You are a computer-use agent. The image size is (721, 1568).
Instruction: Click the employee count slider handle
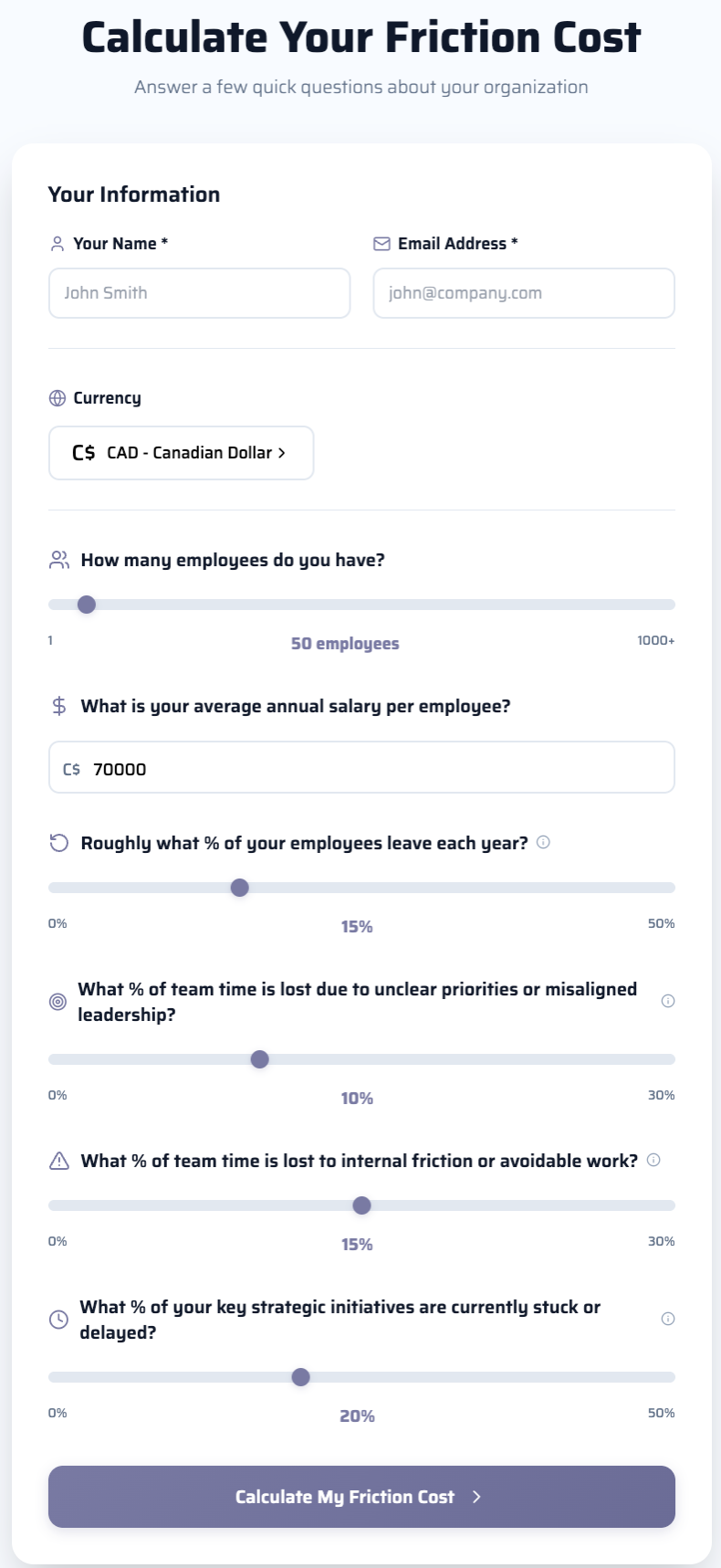coord(87,605)
